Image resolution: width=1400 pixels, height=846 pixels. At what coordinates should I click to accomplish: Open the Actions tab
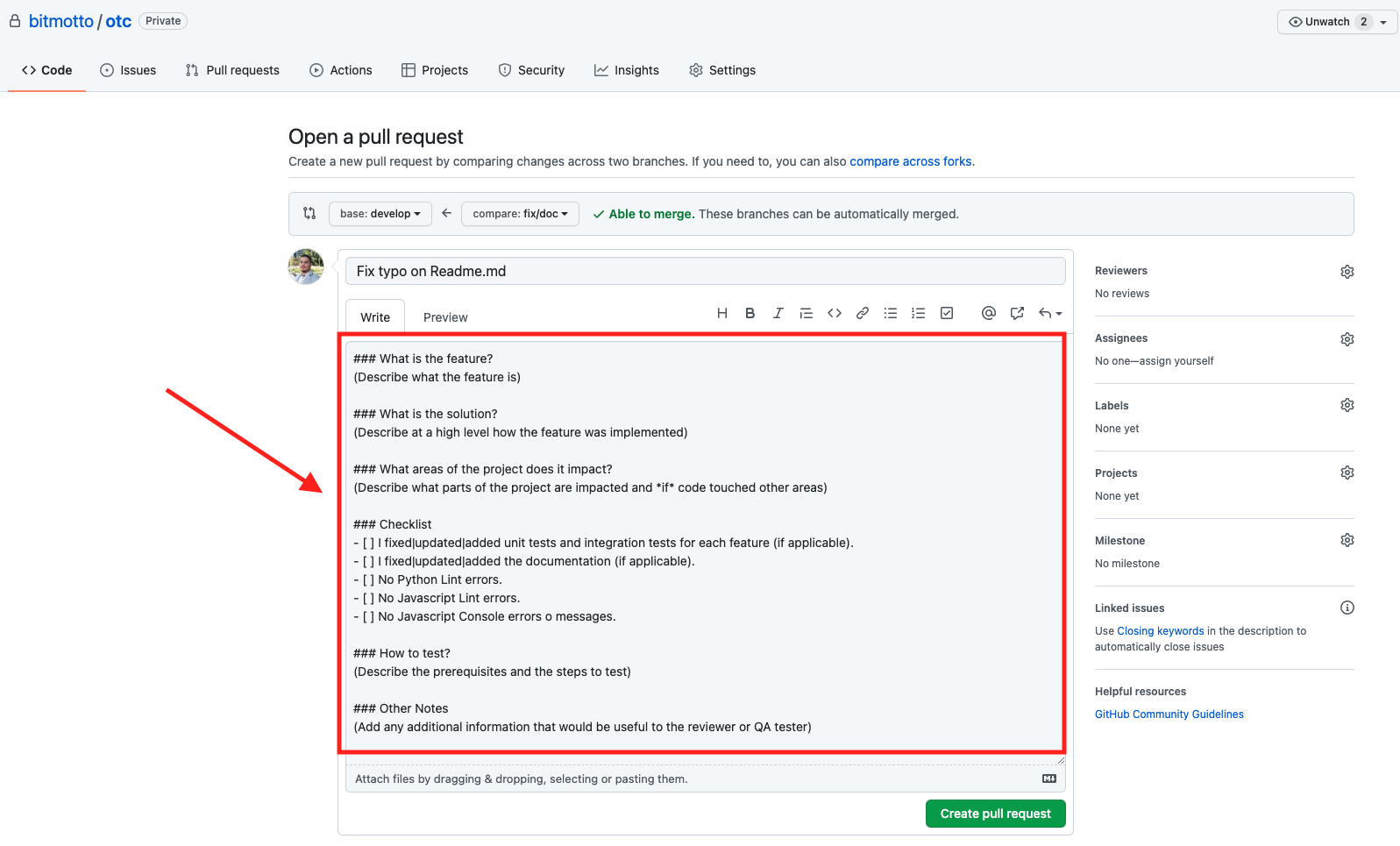click(x=341, y=70)
